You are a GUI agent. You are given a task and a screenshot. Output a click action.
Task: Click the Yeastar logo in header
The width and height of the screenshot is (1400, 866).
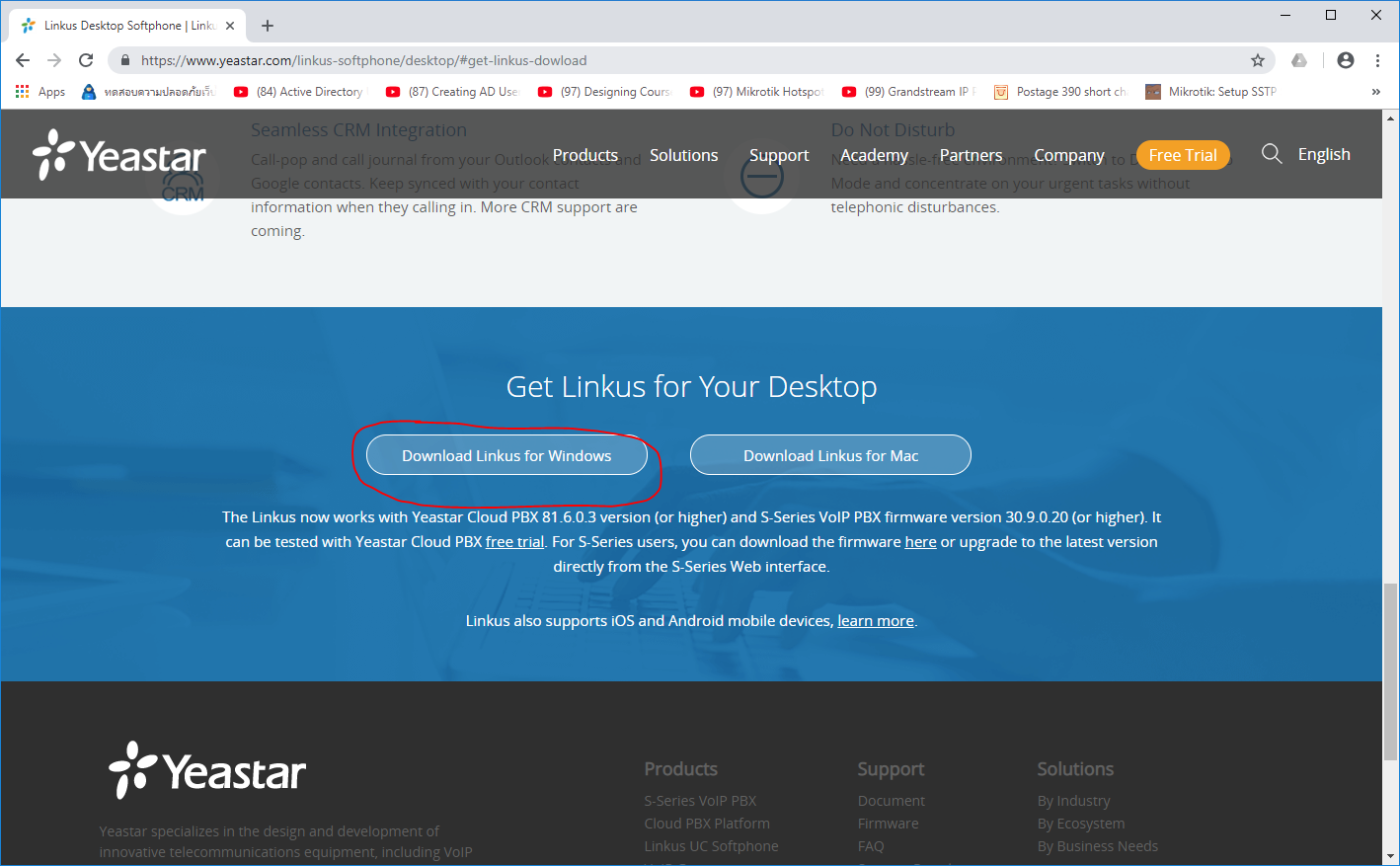tap(119, 155)
